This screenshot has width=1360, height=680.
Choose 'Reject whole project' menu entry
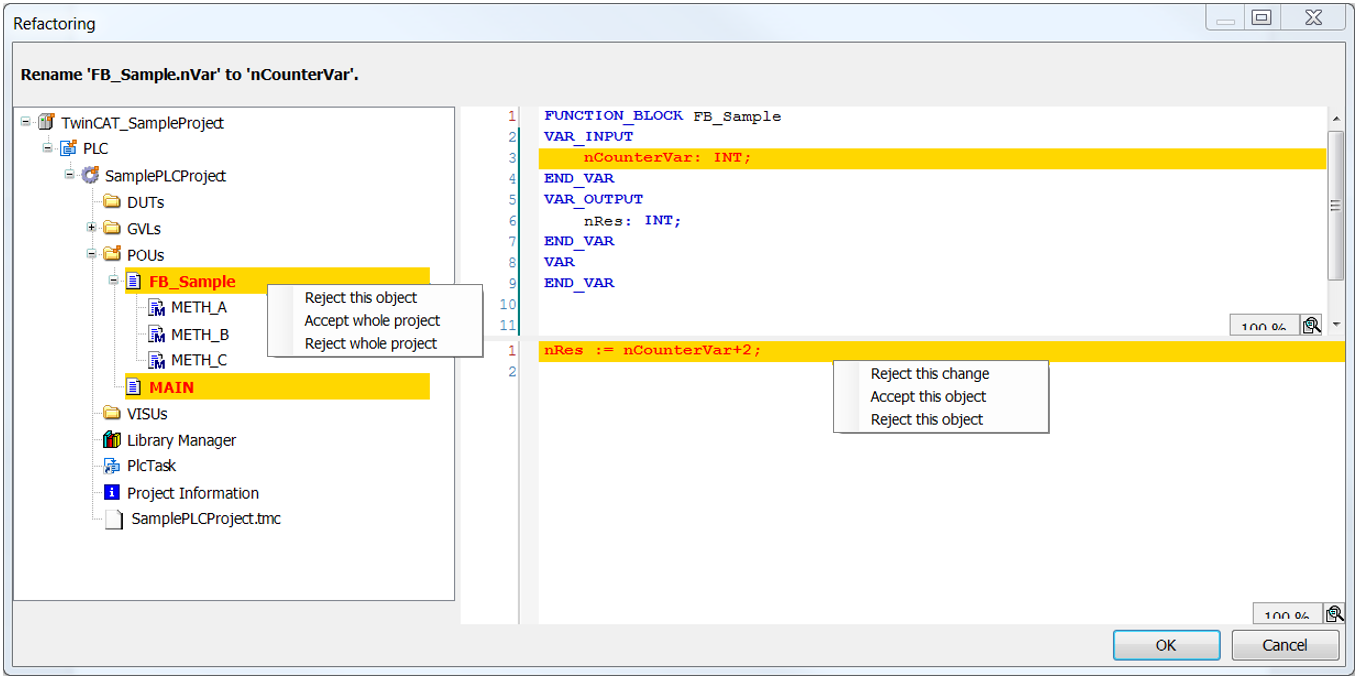[x=371, y=344]
